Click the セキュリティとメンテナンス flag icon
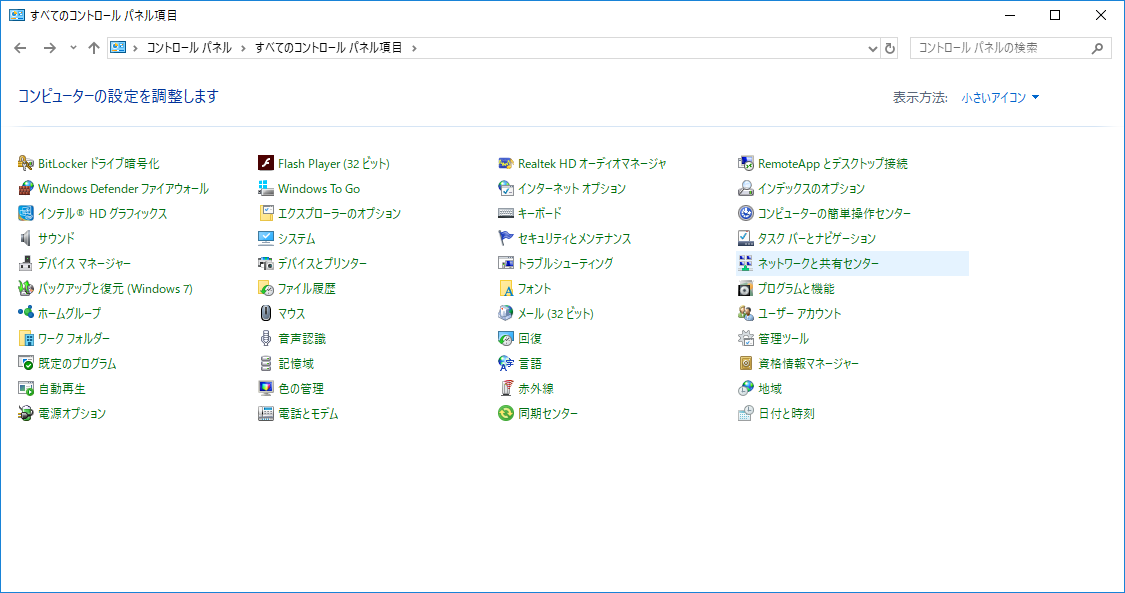The height and width of the screenshot is (593, 1125). click(507, 238)
